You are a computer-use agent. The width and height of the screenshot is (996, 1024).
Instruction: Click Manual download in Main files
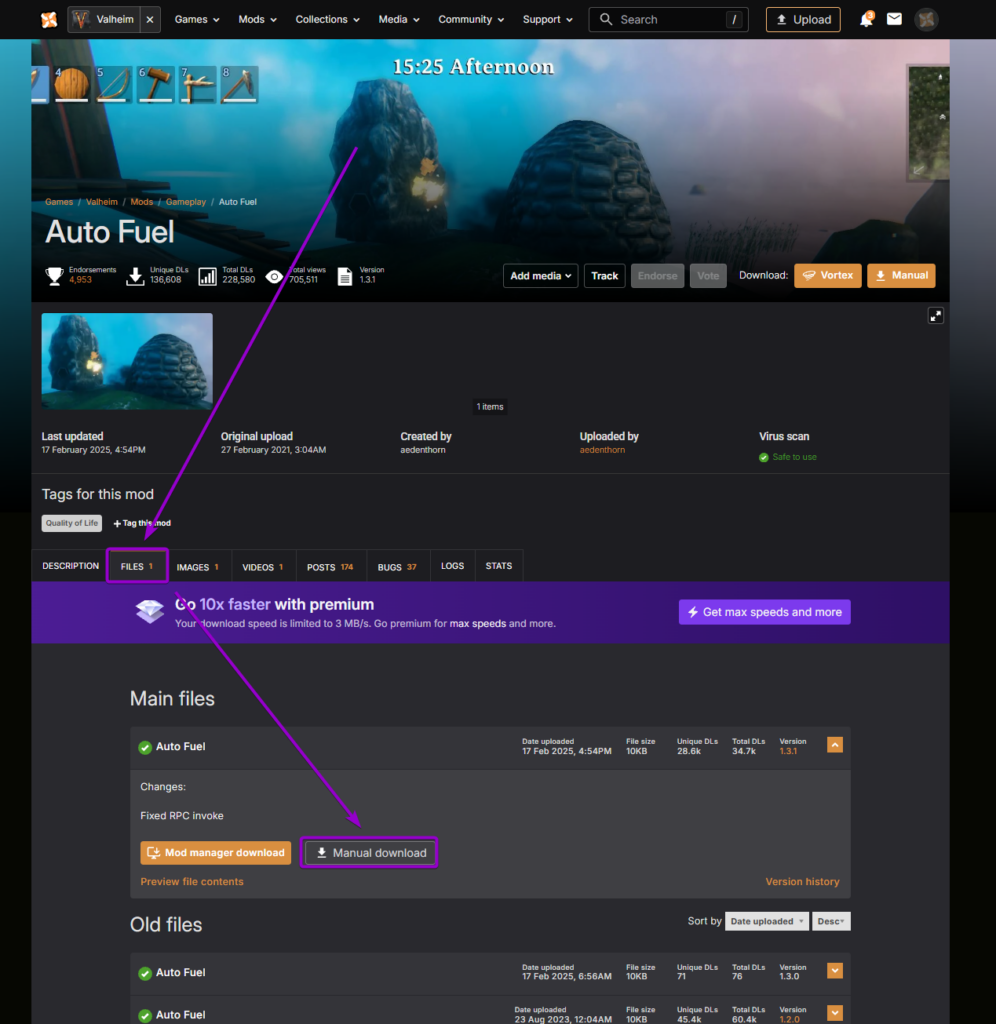(x=370, y=853)
